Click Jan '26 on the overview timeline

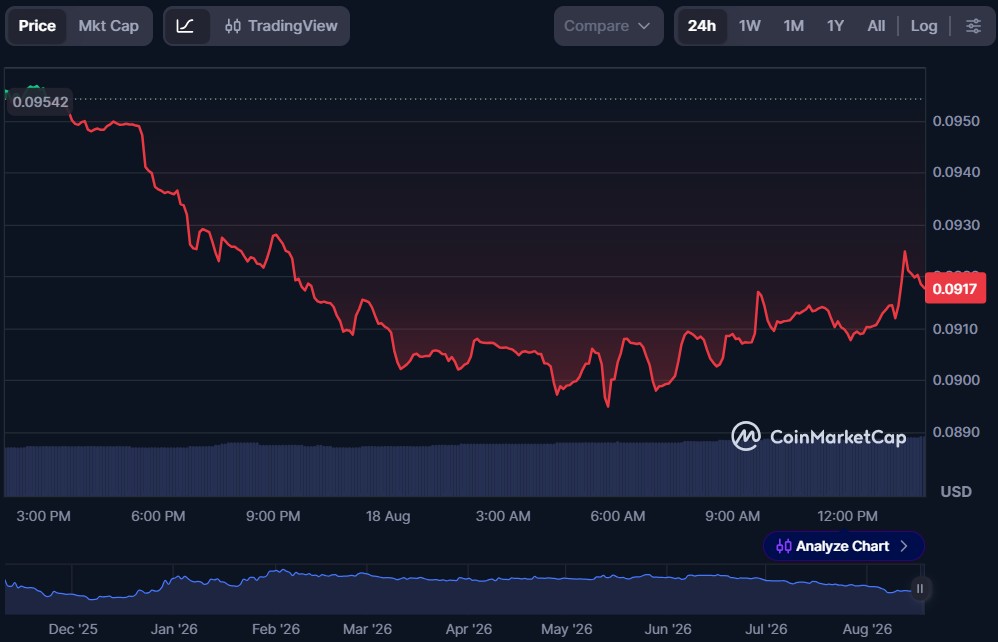tap(174, 629)
